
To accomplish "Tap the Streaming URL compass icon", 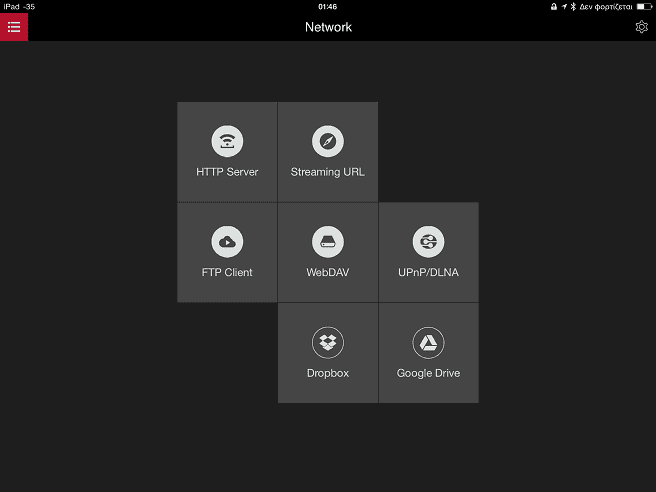I will click(x=328, y=141).
